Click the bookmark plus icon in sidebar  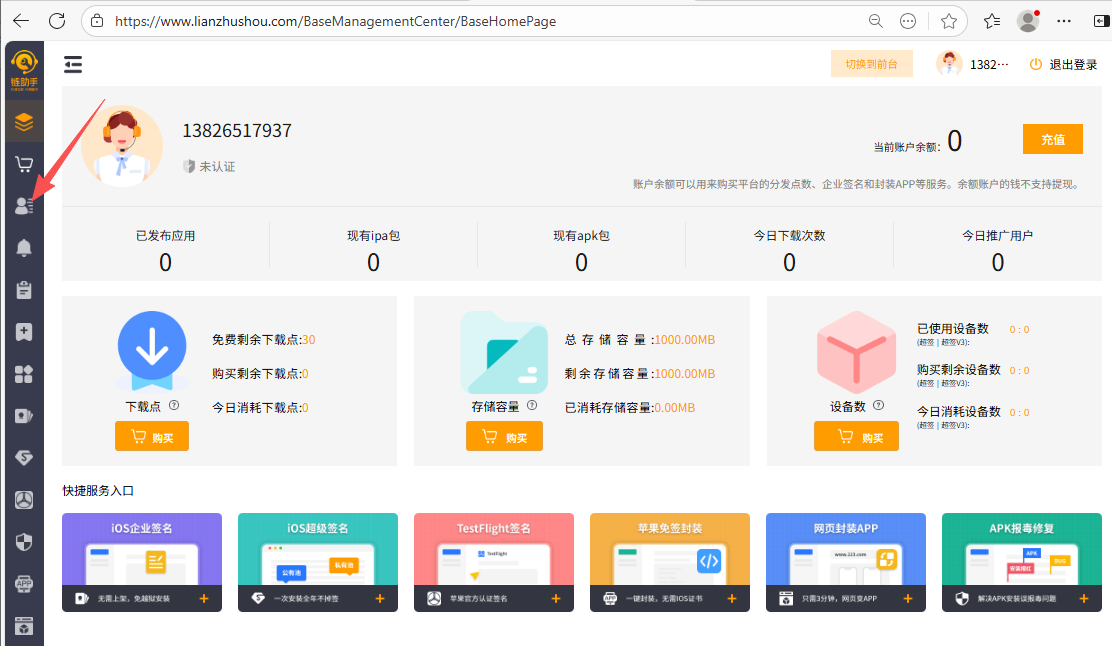coord(24,332)
